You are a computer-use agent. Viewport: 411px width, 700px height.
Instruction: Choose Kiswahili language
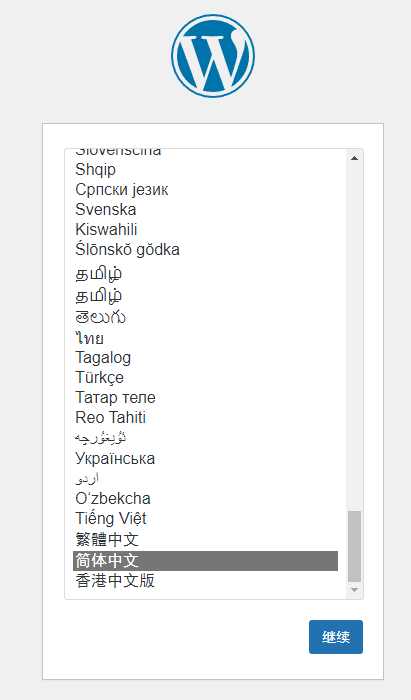[205, 229]
